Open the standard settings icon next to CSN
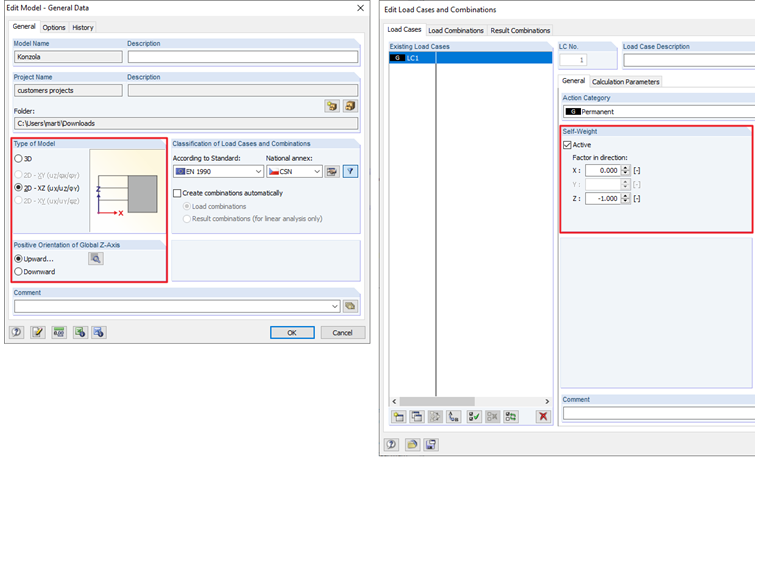Image resolution: width=760 pixels, height=563 pixels. [332, 172]
